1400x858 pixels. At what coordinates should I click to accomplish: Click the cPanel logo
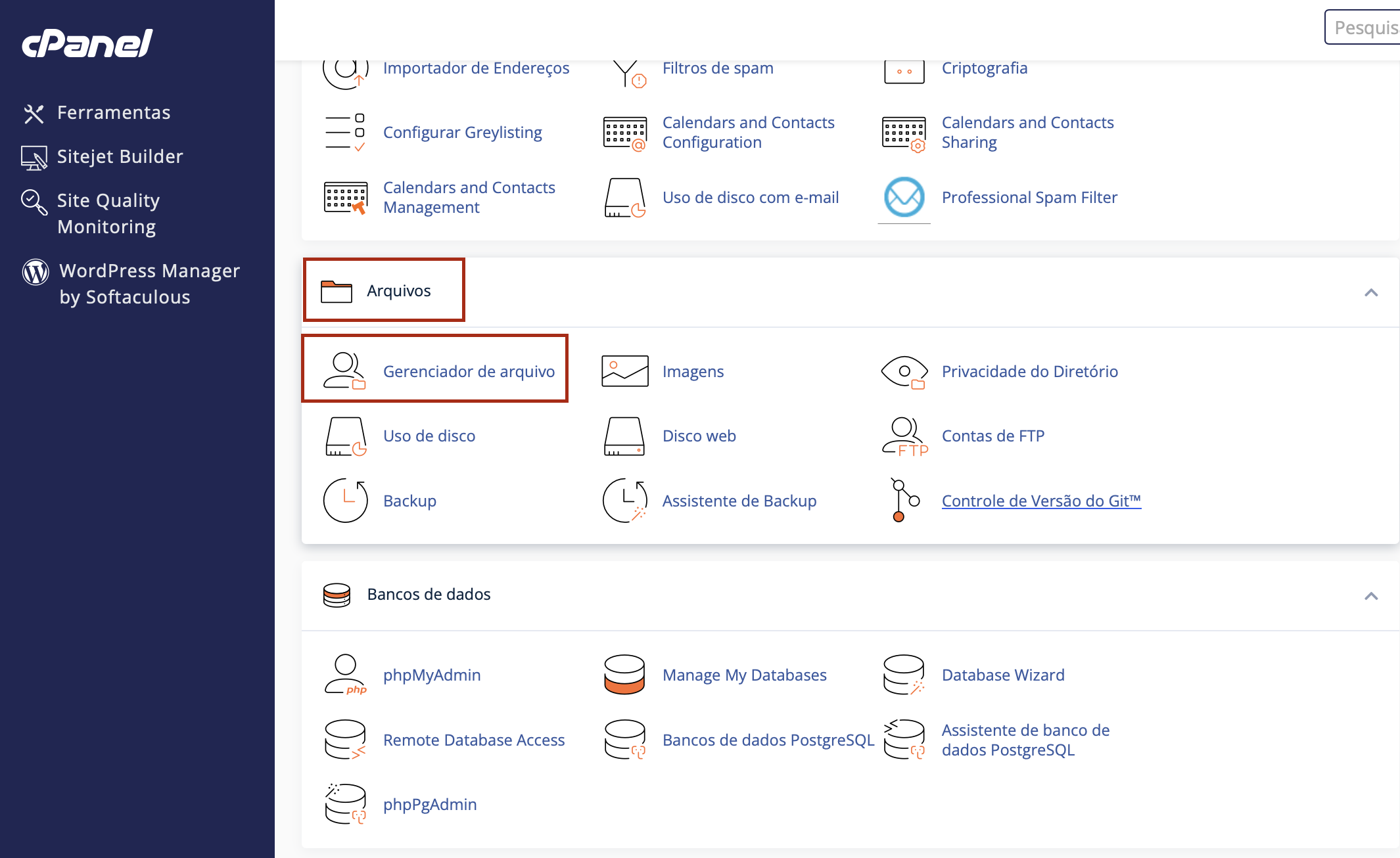87,43
